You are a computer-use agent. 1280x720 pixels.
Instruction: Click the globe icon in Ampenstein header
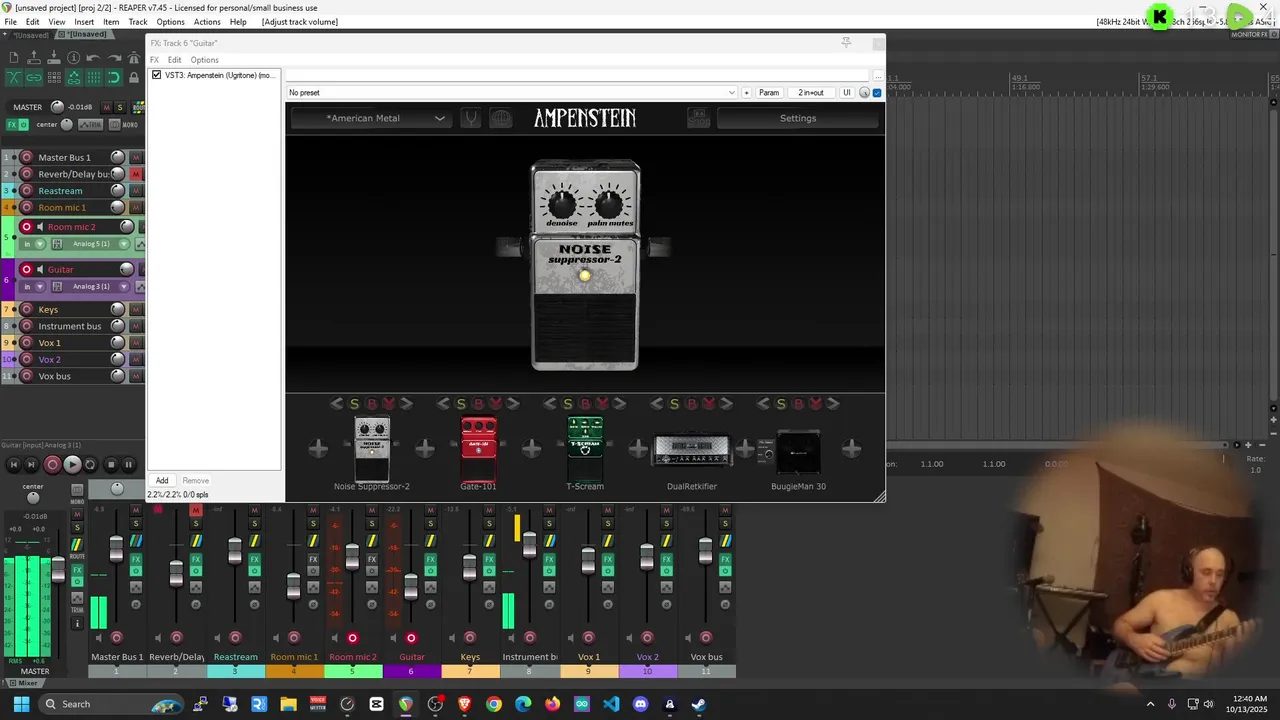501,118
